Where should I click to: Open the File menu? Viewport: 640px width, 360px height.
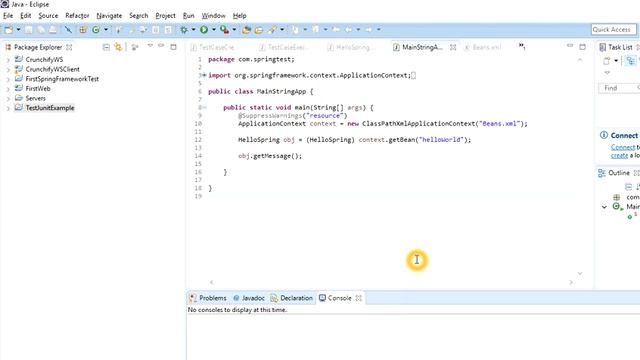(8, 16)
